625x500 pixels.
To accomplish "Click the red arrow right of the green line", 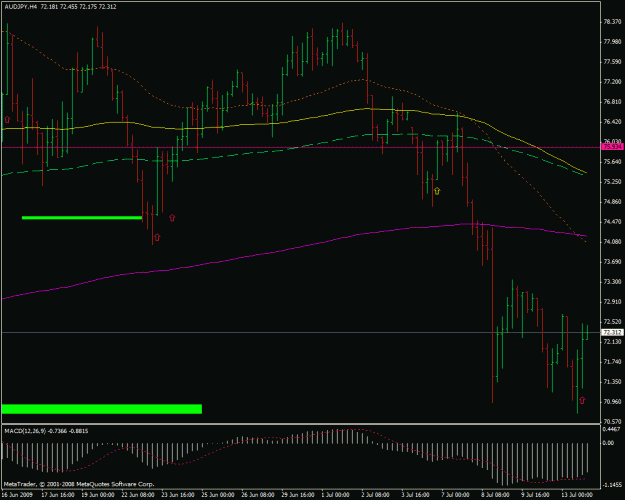I will point(172,218).
